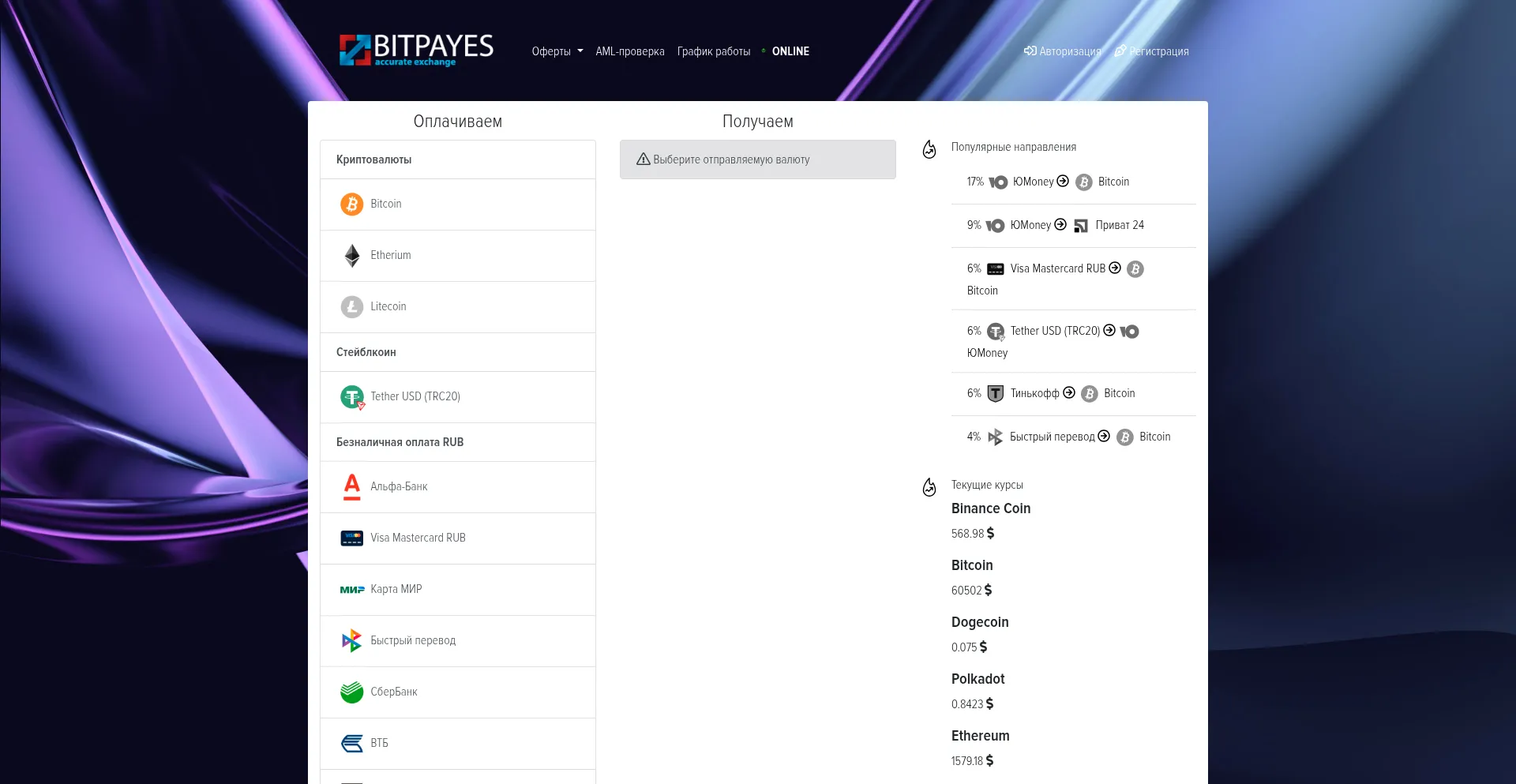This screenshot has height=784, width=1516.
Task: Click Ethereum rate heading
Action: (981, 736)
